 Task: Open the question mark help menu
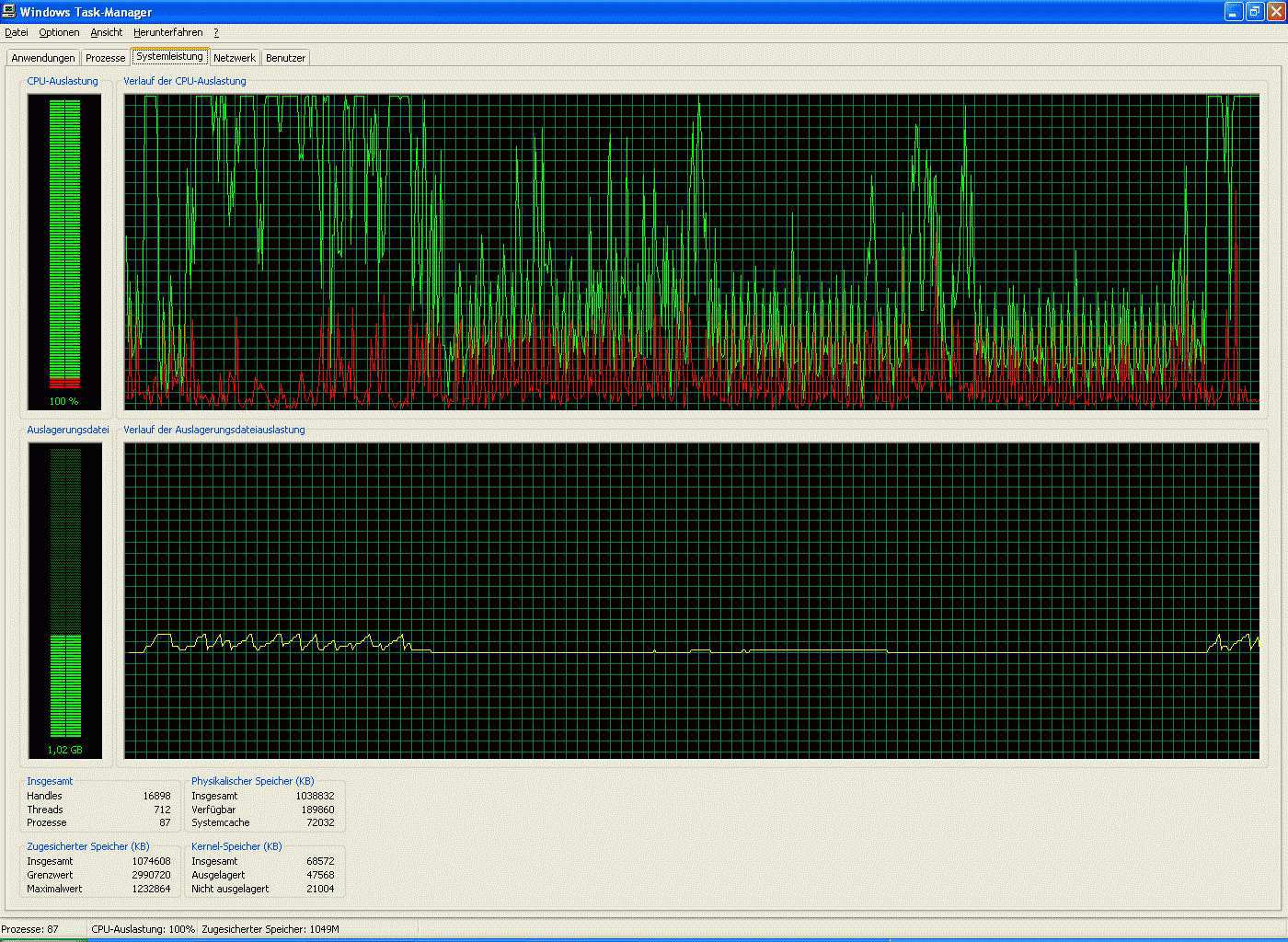[216, 32]
